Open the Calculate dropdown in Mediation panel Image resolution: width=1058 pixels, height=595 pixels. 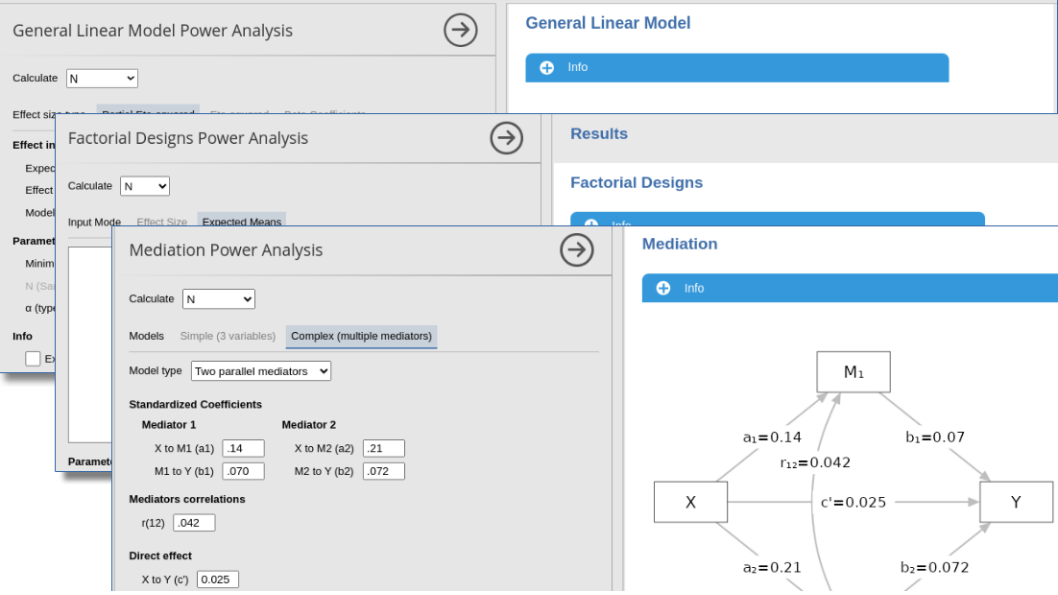tap(219, 299)
